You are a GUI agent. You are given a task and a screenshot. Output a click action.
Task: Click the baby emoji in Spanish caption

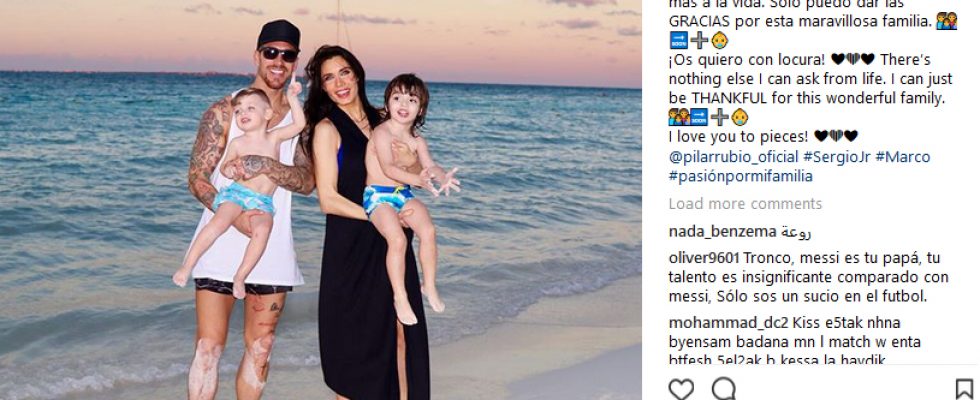[719, 41]
